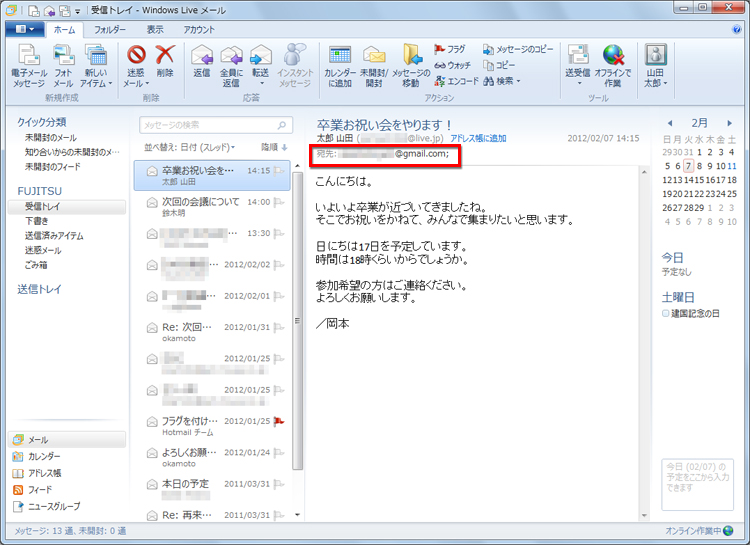
Task: Go to next month in calendar
Action: click(x=729, y=123)
